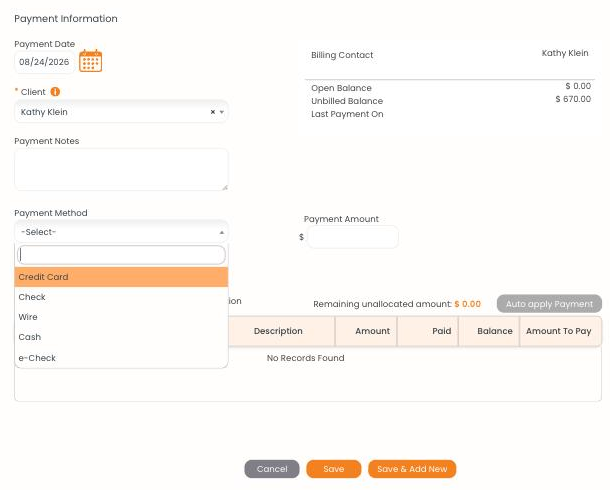Viewport: 610px width, 490px height.
Task: Clear the Kathy Klein client selection
Action: [x=212, y=112]
